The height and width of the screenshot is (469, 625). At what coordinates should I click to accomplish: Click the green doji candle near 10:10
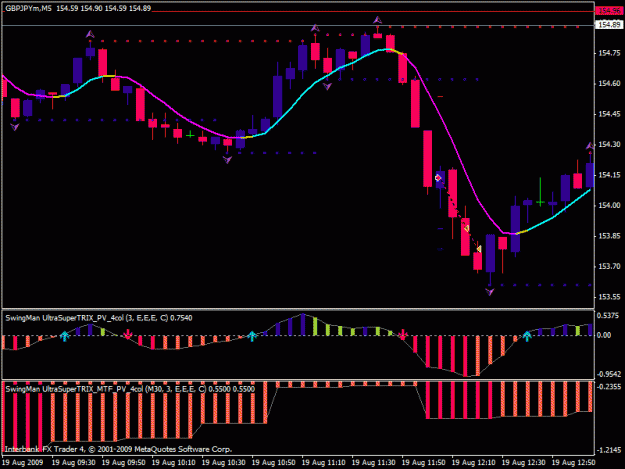click(x=190, y=135)
